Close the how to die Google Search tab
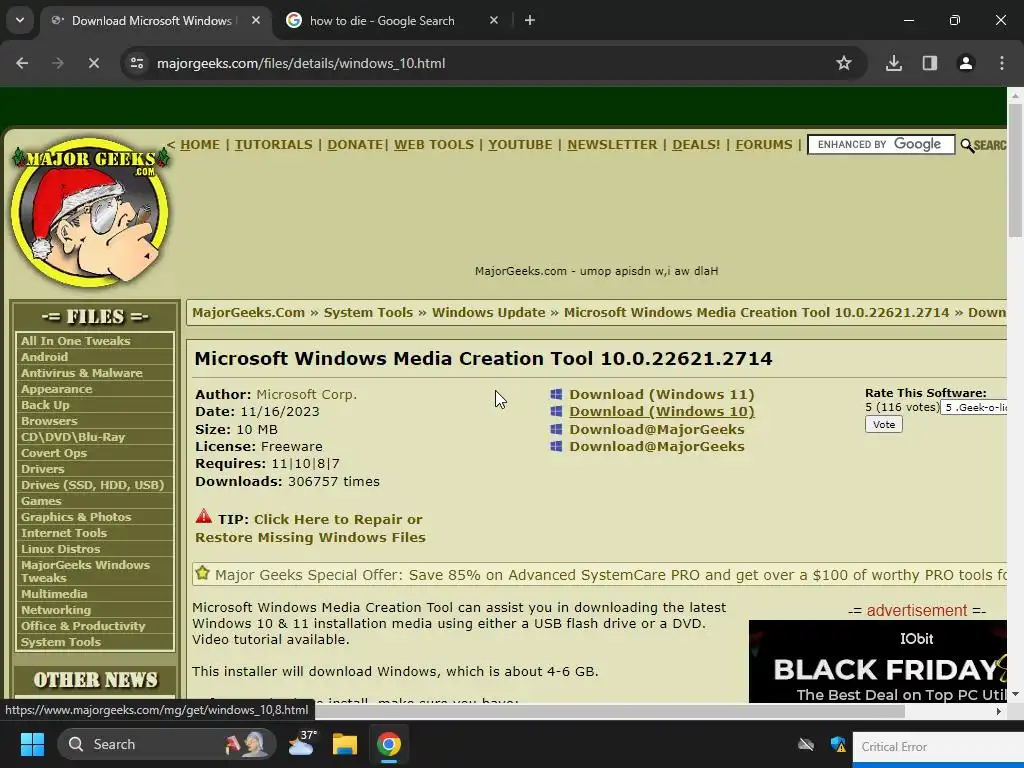This screenshot has width=1024, height=768. point(494,20)
